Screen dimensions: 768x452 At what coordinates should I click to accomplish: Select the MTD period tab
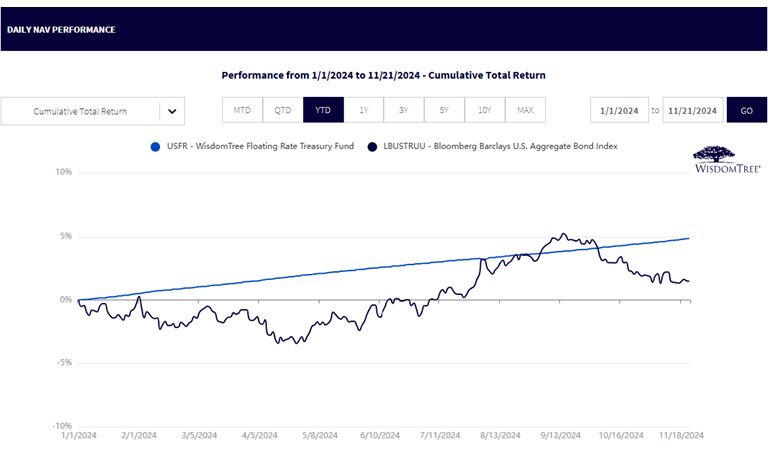[x=242, y=110]
